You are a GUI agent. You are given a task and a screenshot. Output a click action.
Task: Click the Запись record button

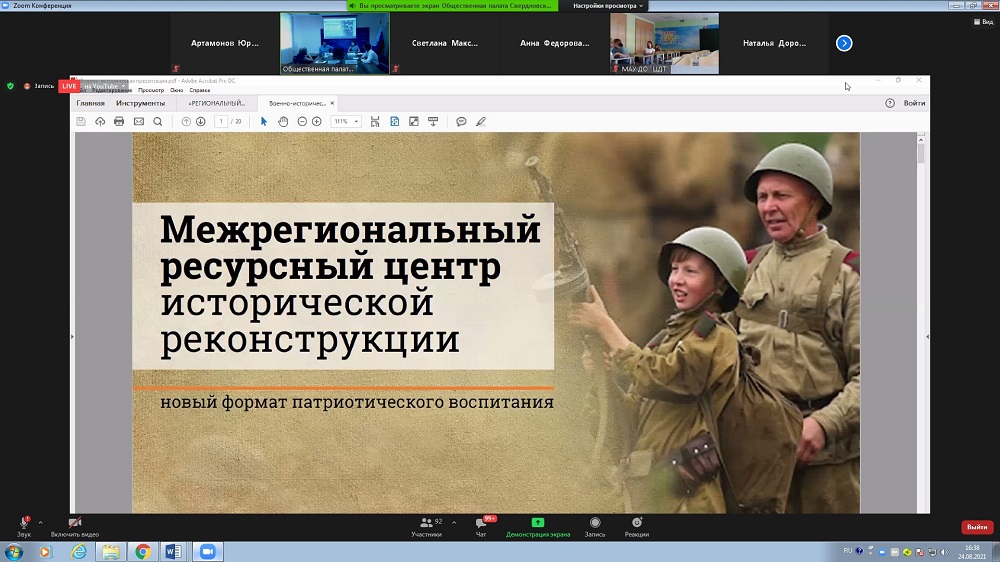click(x=595, y=526)
